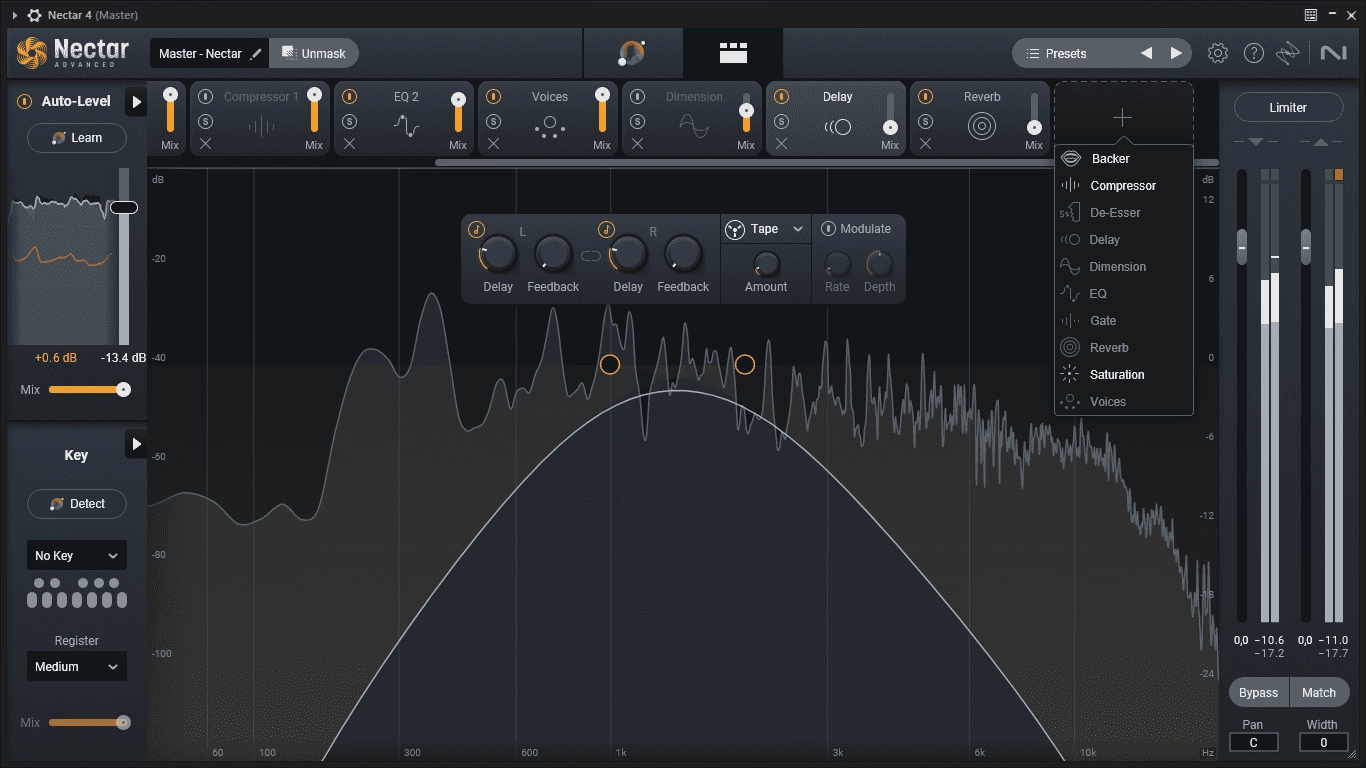Solo the Compressor 1 module

pos(205,121)
